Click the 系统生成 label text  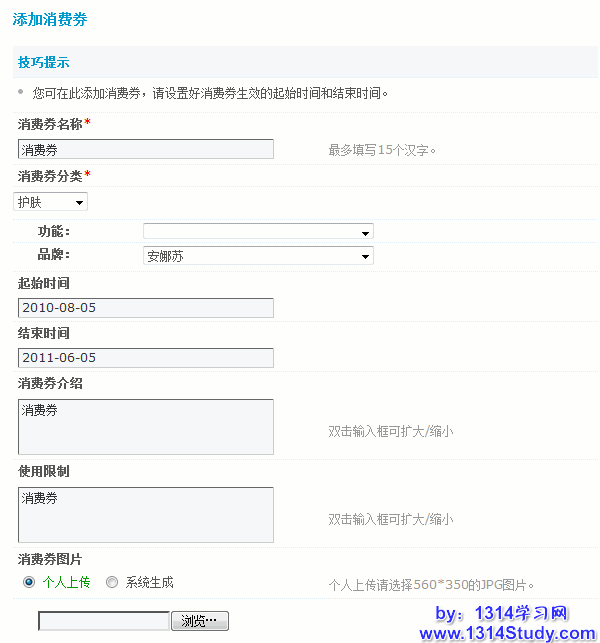click(x=149, y=582)
